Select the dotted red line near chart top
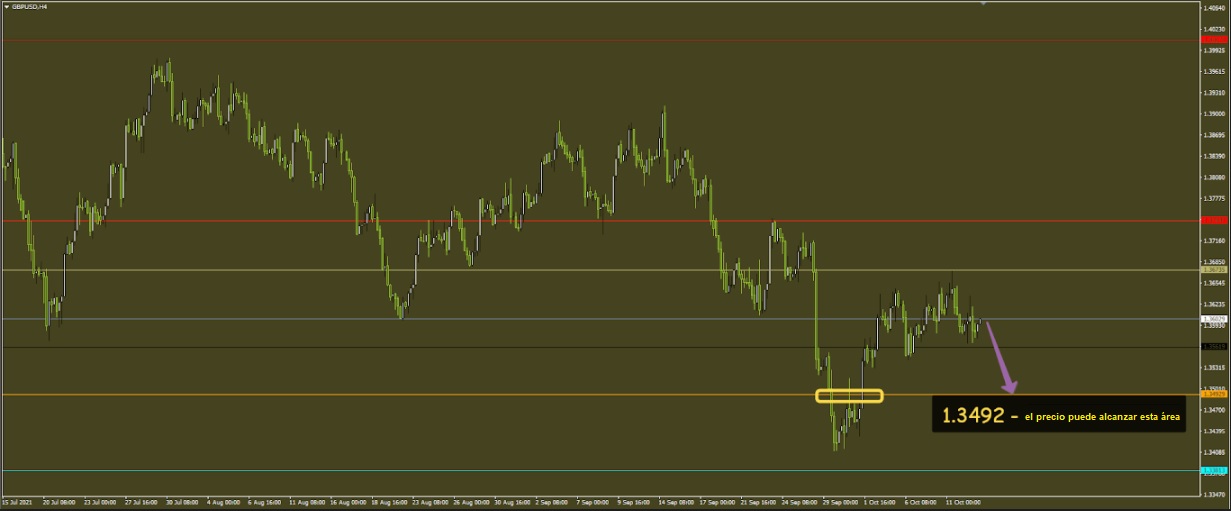Viewport: 1231px width, 511px height. [600, 40]
